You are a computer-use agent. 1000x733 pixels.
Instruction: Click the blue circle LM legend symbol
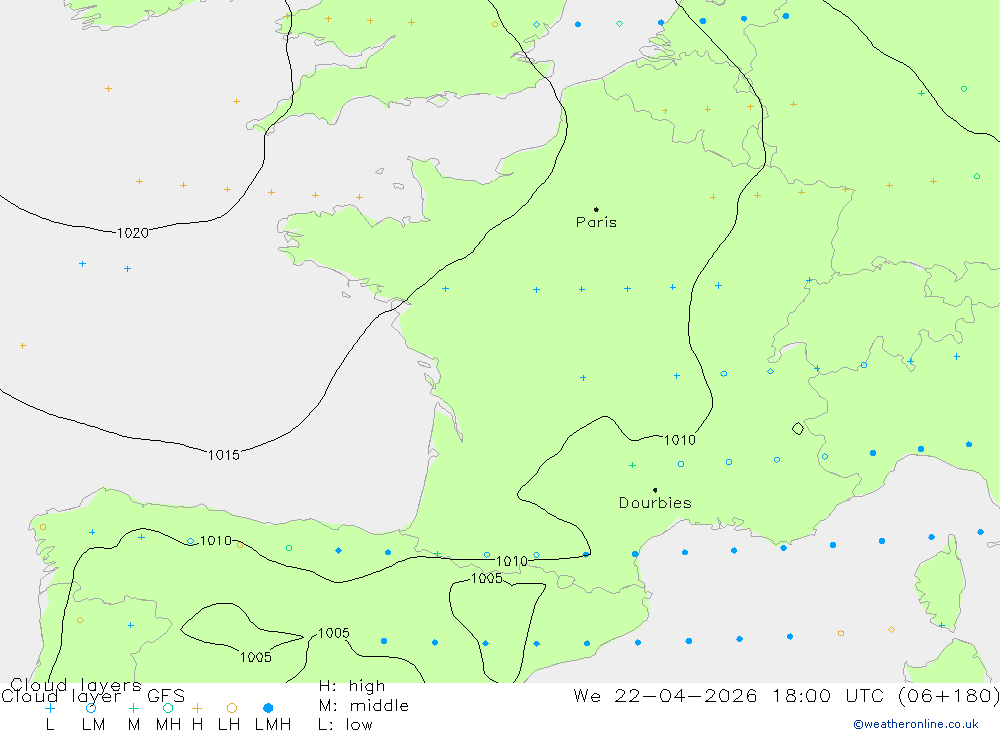point(91,708)
